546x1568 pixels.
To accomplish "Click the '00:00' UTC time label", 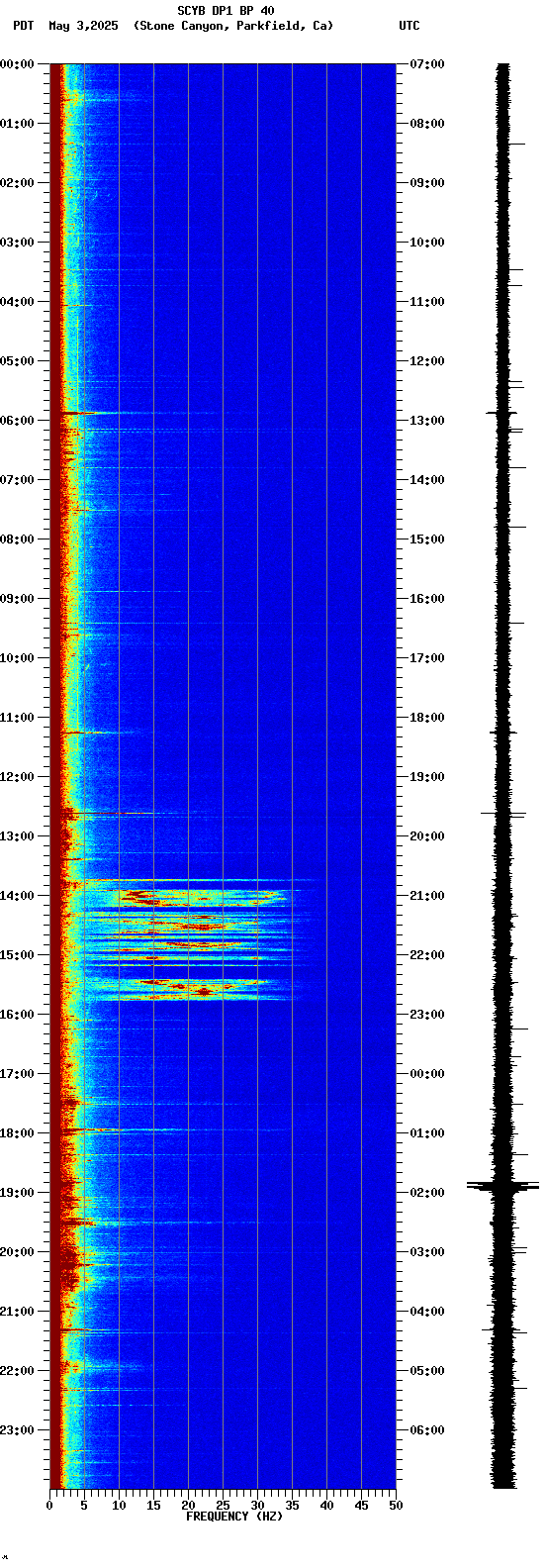I will click(426, 1074).
